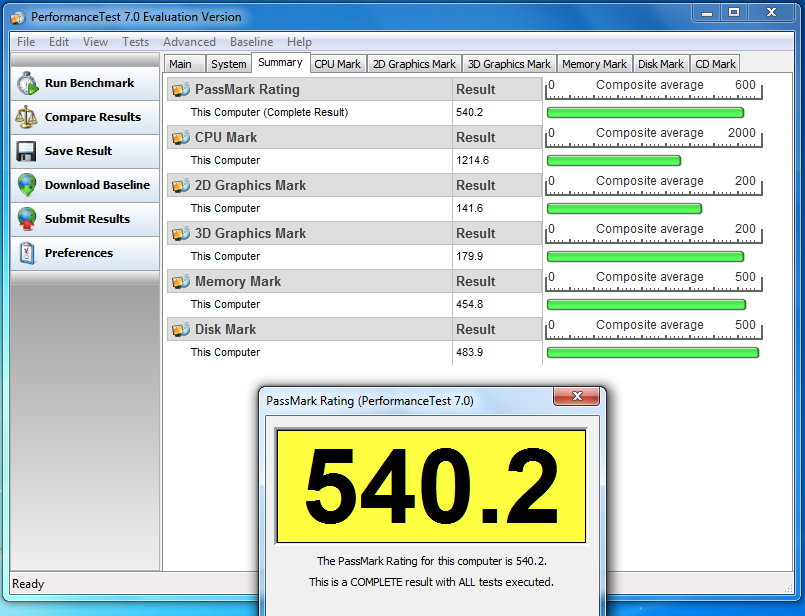The width and height of the screenshot is (805, 616).
Task: Click the Download Baseline globe icon
Action: pyautogui.click(x=27, y=185)
